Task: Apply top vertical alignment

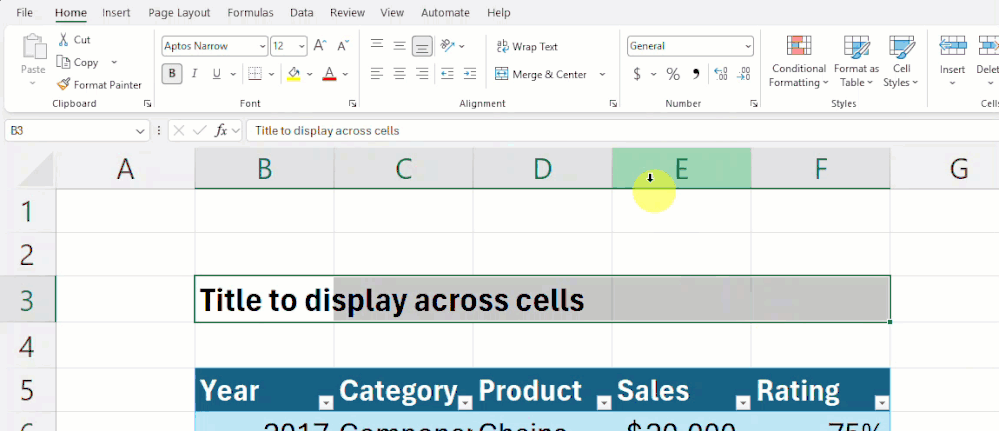Action: [377, 46]
